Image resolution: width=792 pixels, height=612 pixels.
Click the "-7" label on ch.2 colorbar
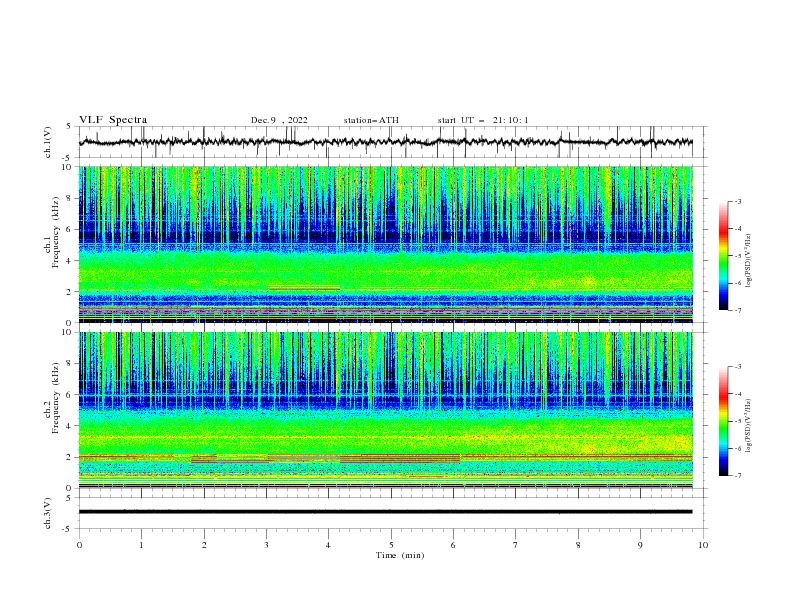[737, 475]
